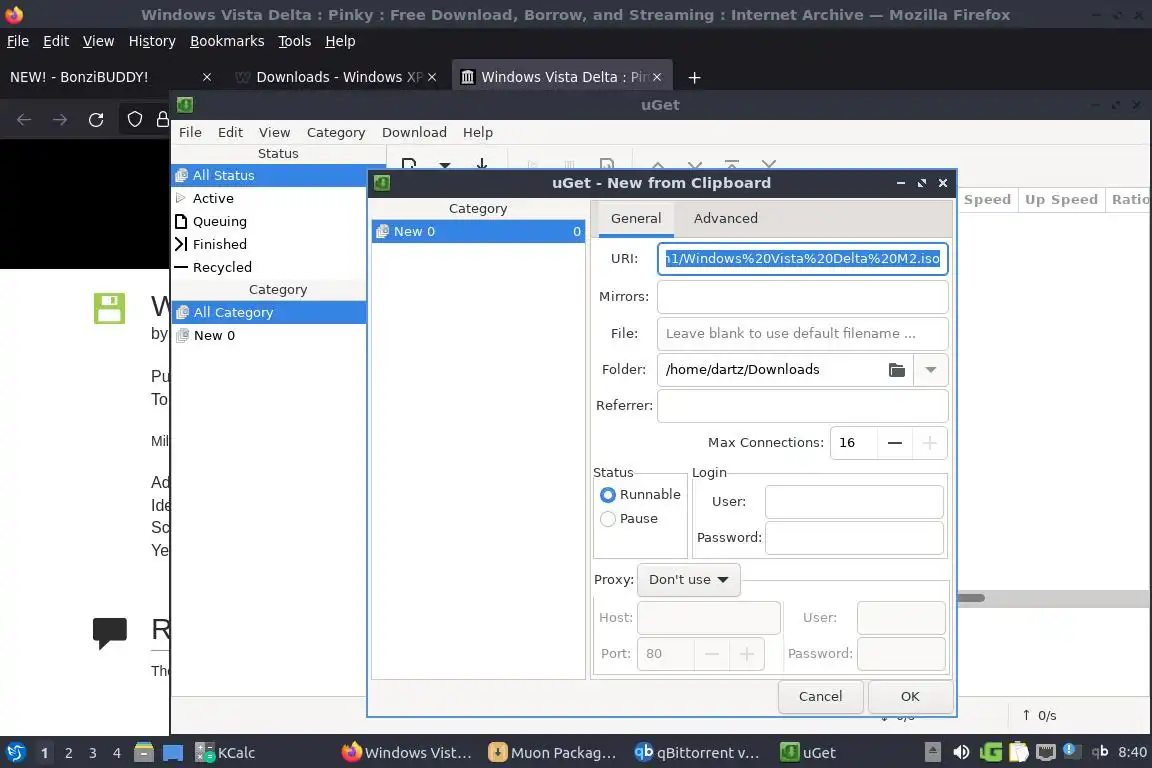The height and width of the screenshot is (768, 1152).
Task: Open file manager from taskbar
Action: tap(144, 753)
